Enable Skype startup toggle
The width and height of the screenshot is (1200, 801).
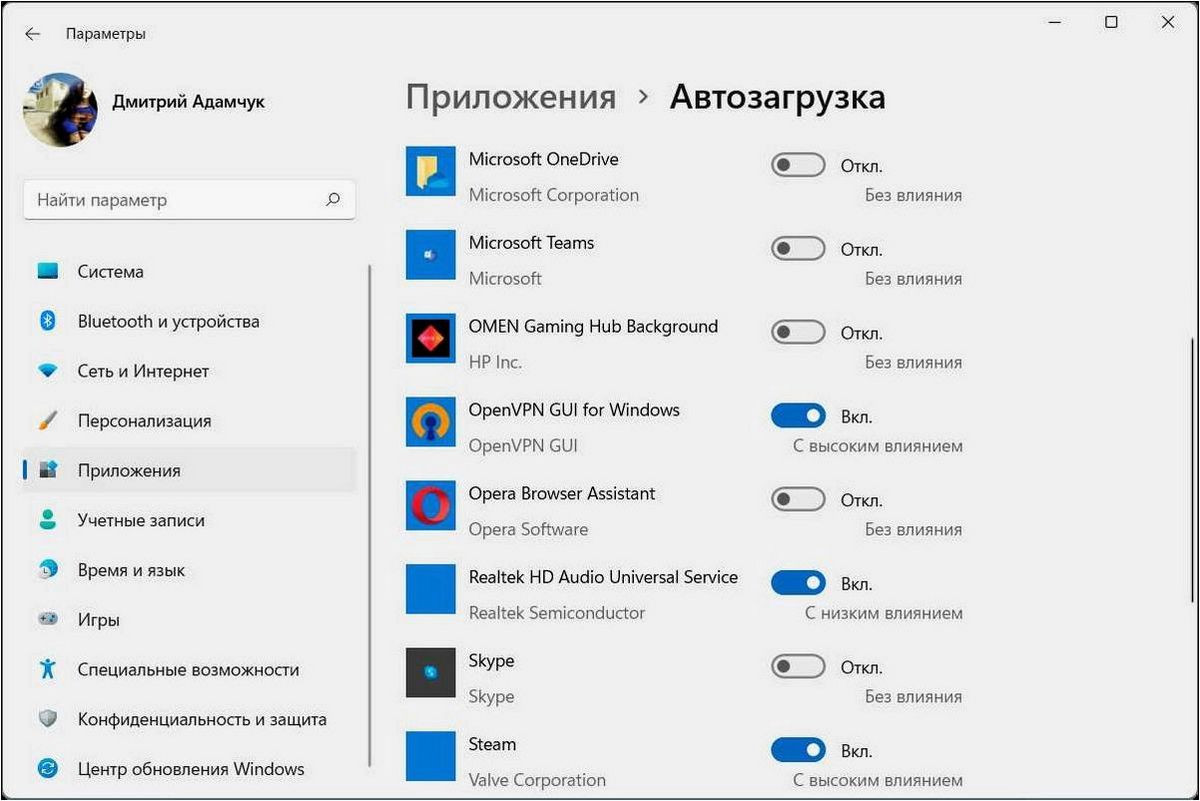798,666
